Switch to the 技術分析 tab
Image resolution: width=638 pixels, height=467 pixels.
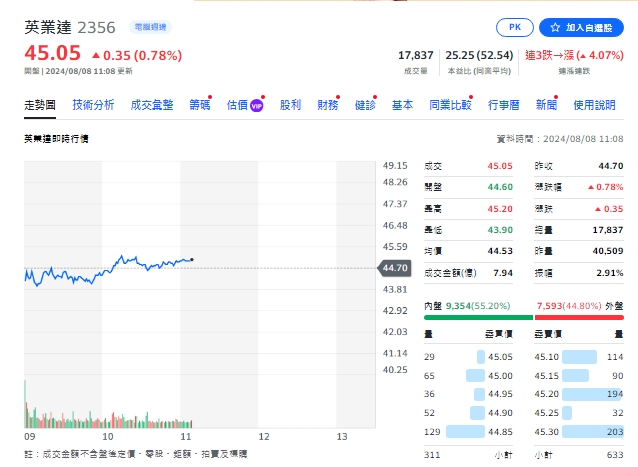point(93,105)
